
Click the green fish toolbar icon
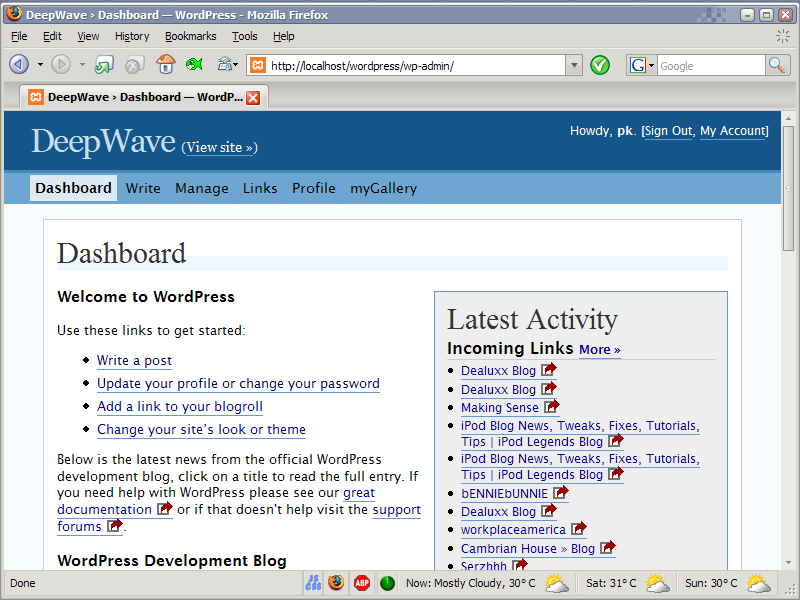point(194,64)
